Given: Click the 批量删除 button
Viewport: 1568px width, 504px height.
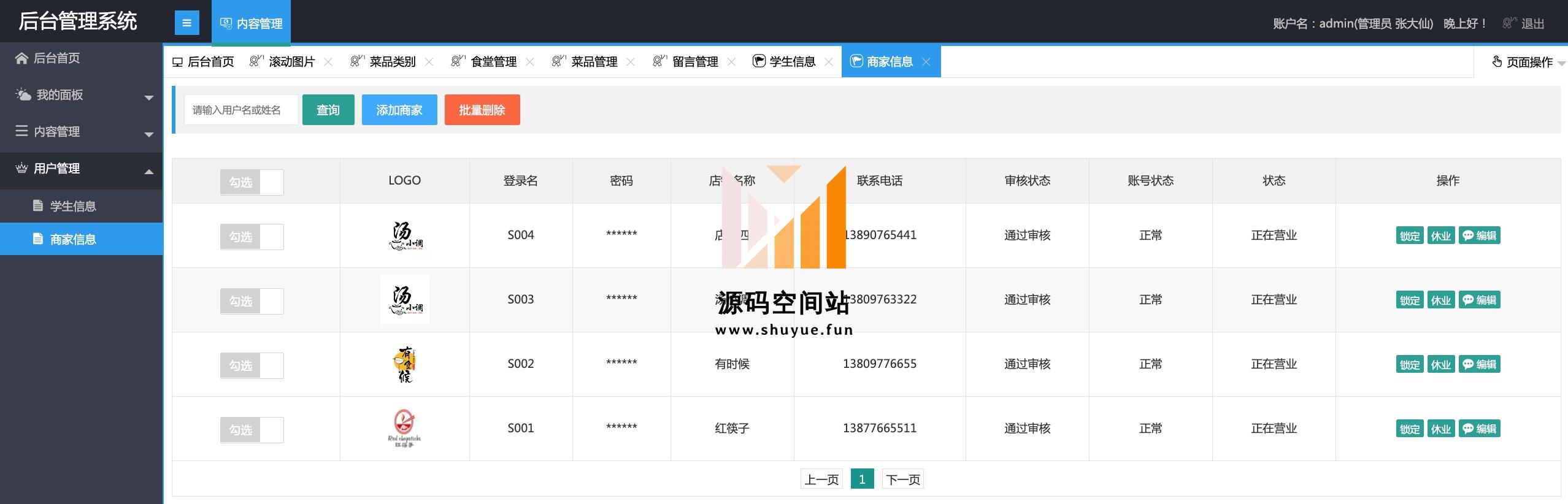Looking at the screenshot, I should (x=482, y=110).
